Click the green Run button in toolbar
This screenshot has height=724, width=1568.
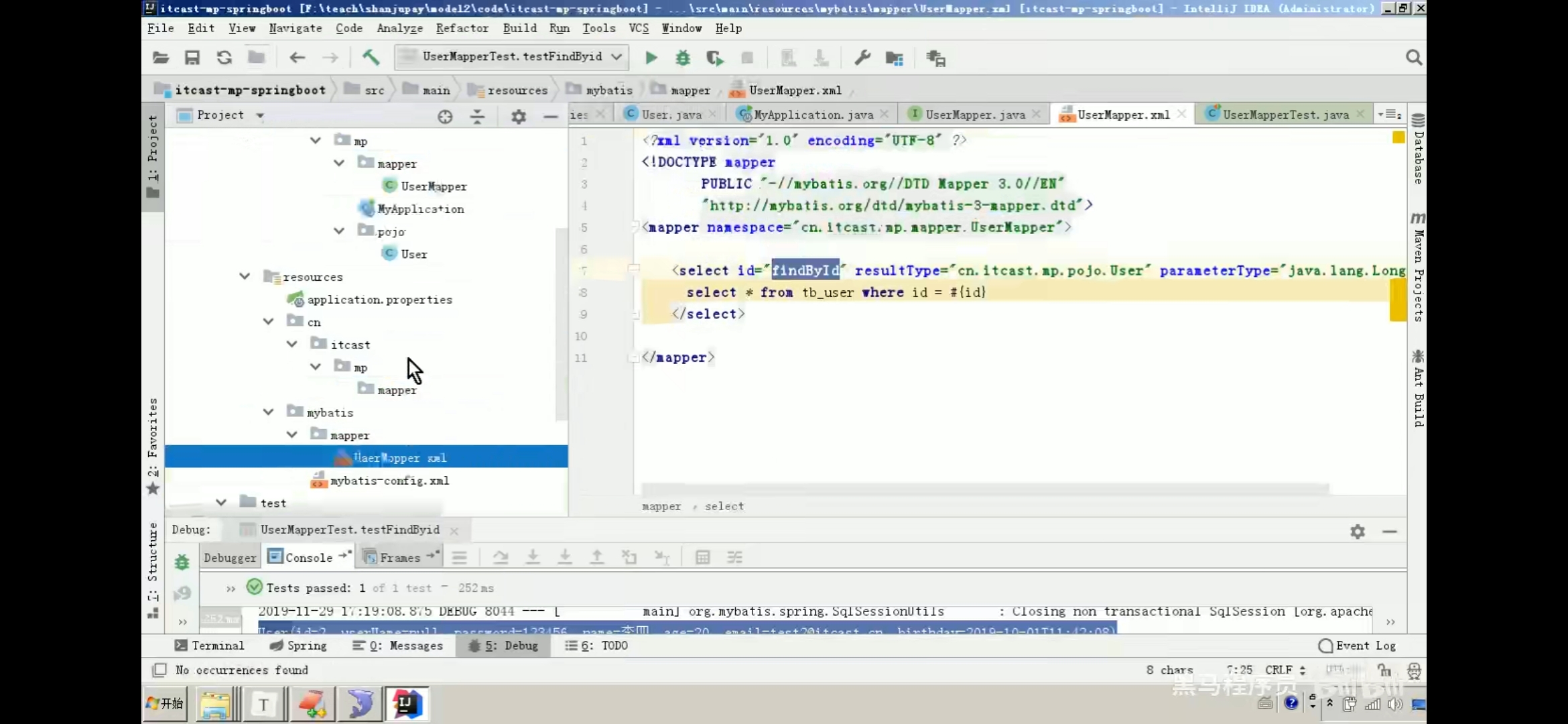651,58
